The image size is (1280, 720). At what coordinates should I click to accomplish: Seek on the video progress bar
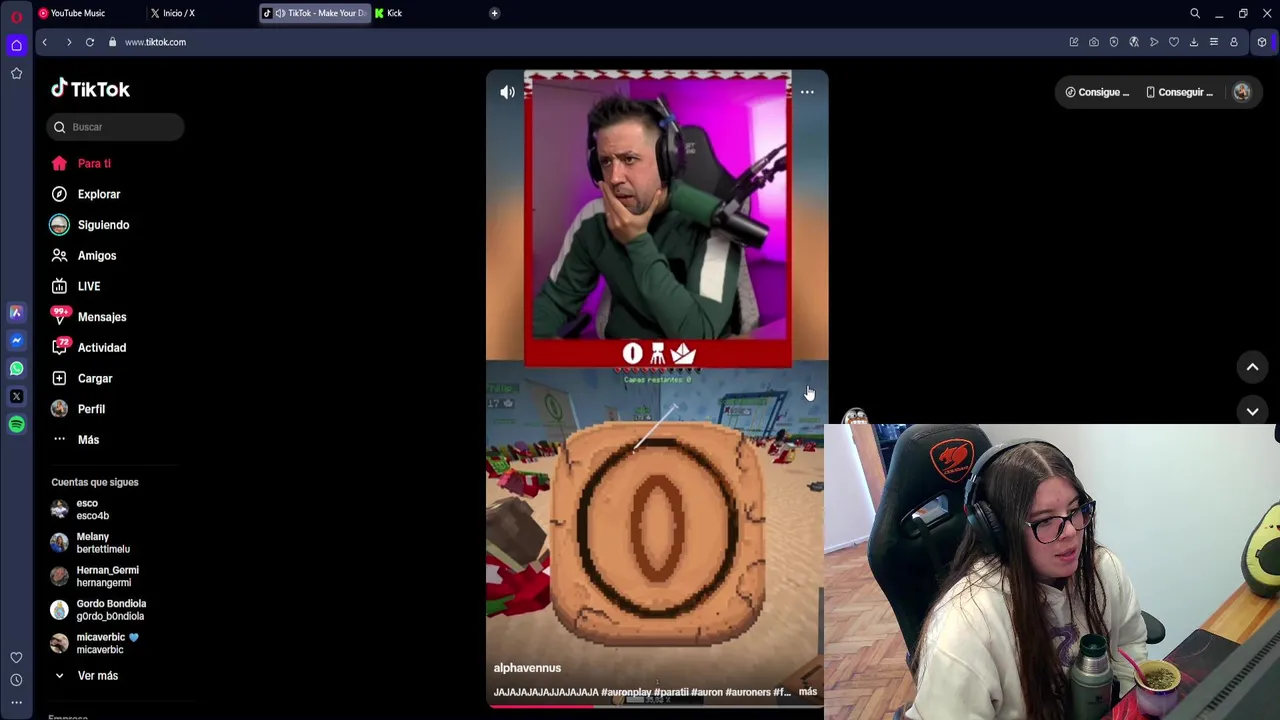[x=655, y=706]
